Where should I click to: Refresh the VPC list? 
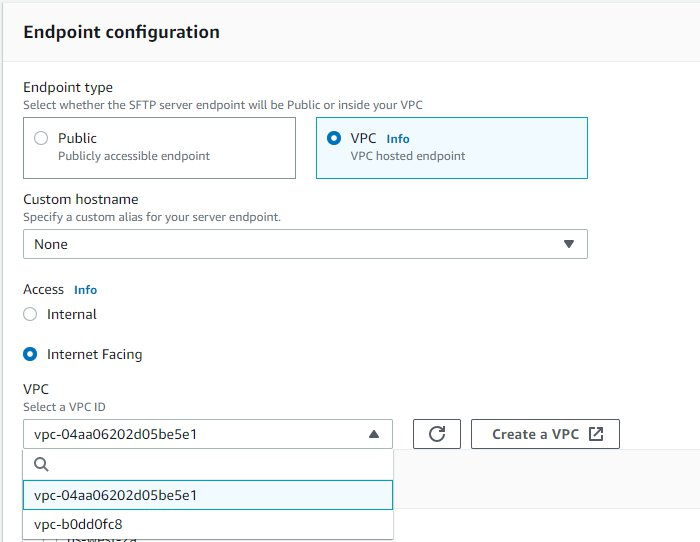pyautogui.click(x=437, y=434)
